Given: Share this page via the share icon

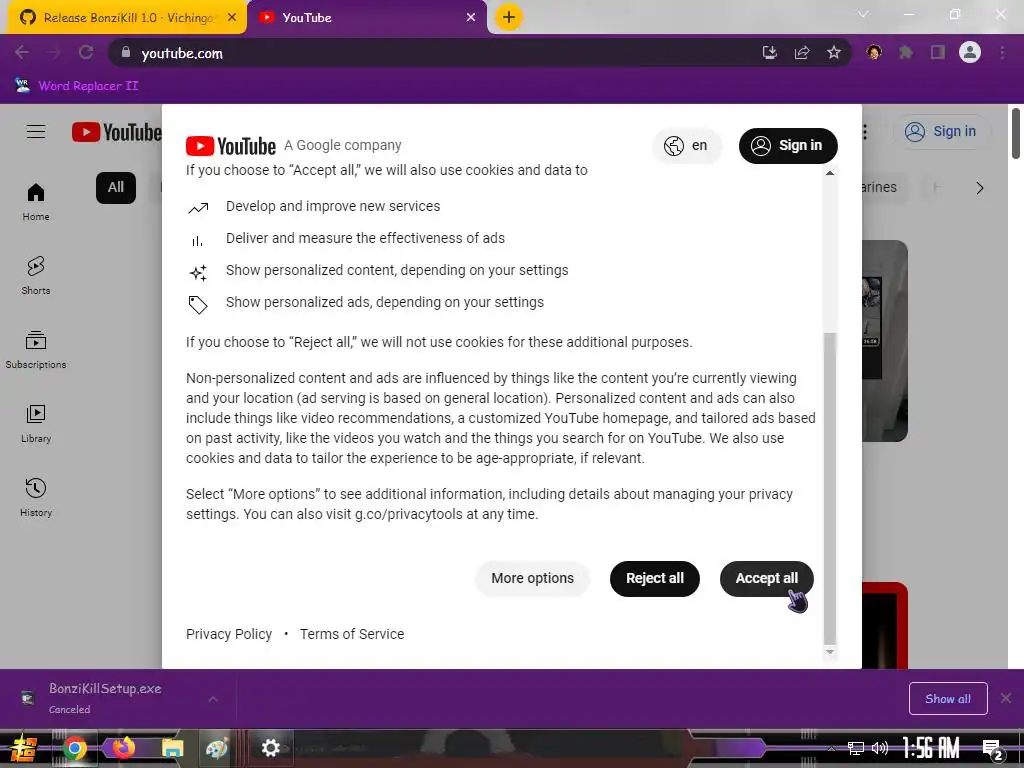Looking at the screenshot, I should [x=802, y=53].
